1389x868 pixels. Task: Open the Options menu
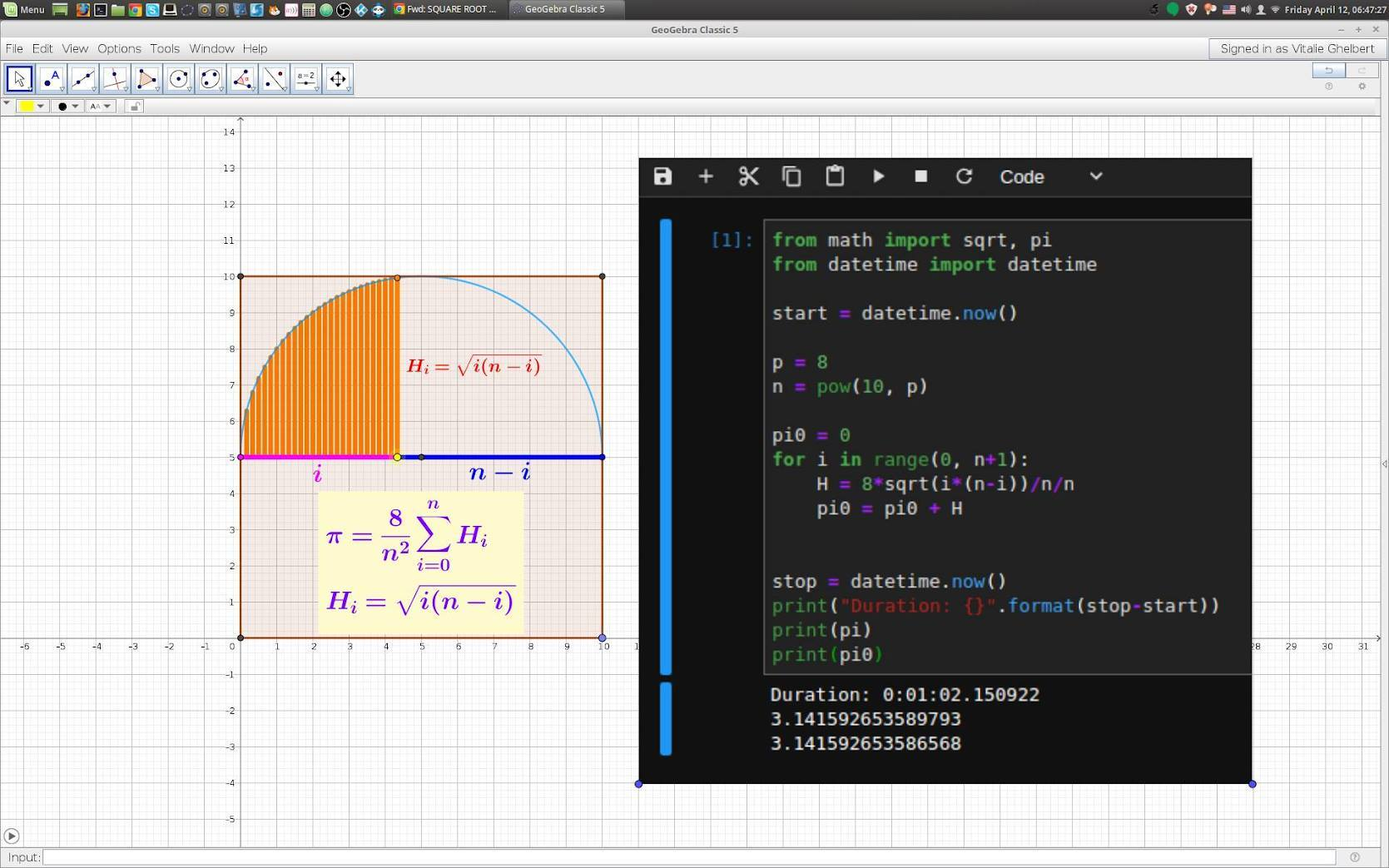point(119,49)
